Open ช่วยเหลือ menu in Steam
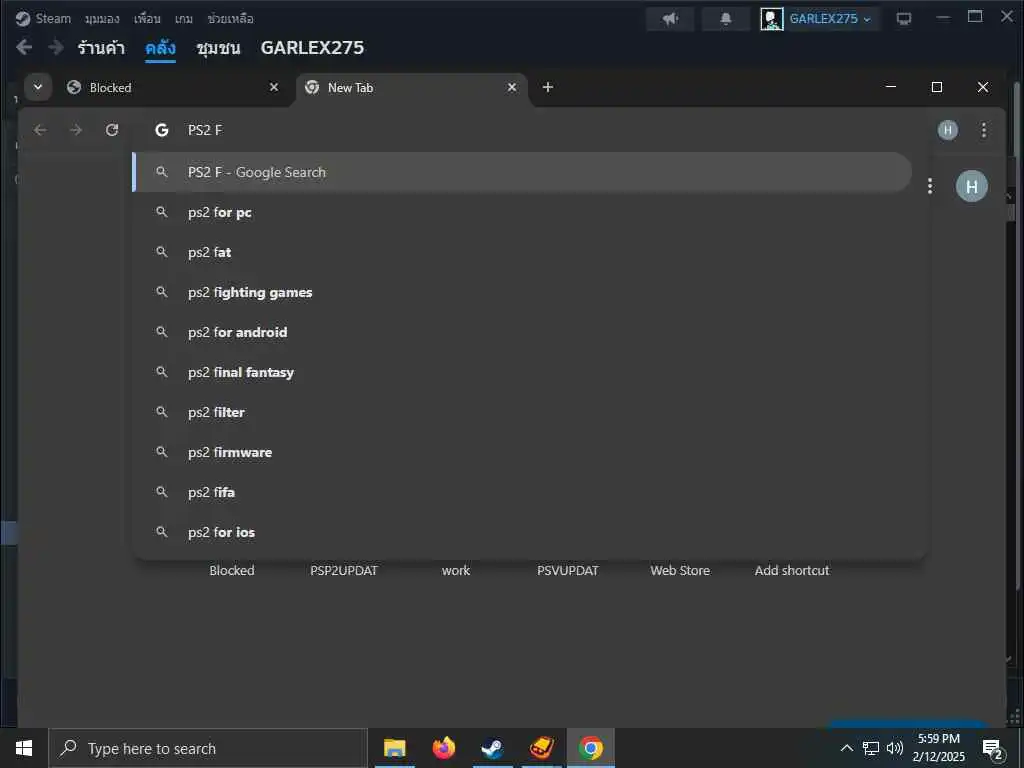 point(231,18)
